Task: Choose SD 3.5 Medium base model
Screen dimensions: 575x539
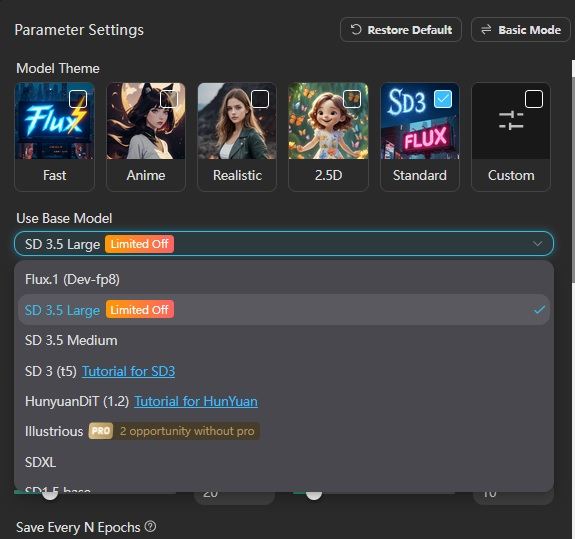Action: click(284, 340)
